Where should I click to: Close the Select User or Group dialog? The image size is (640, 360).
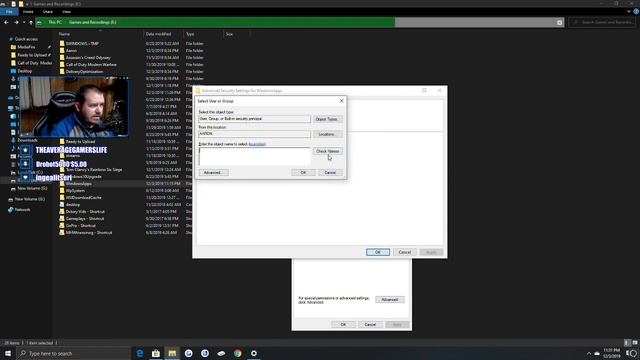click(x=342, y=101)
